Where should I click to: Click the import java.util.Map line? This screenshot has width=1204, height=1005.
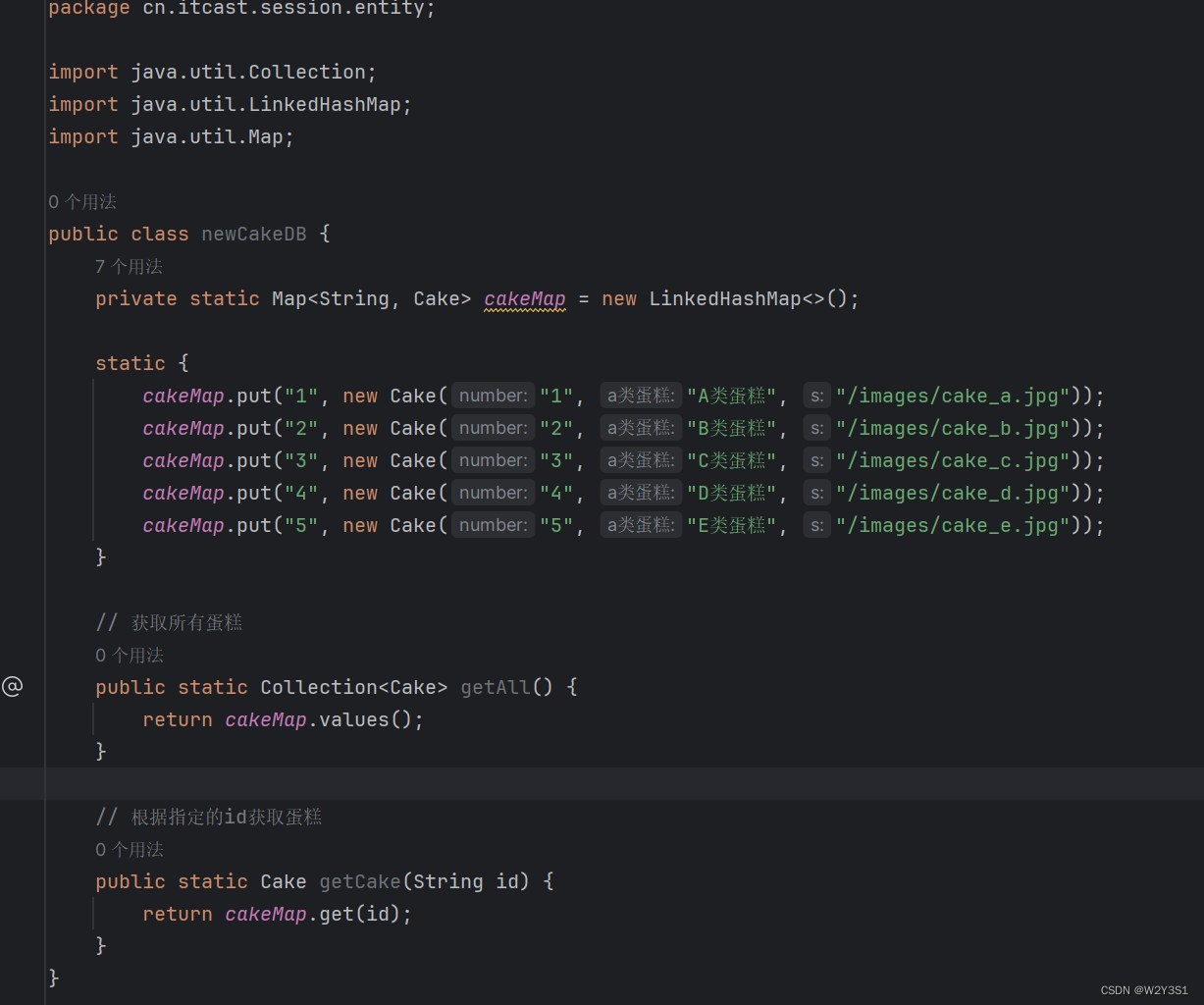coord(172,136)
